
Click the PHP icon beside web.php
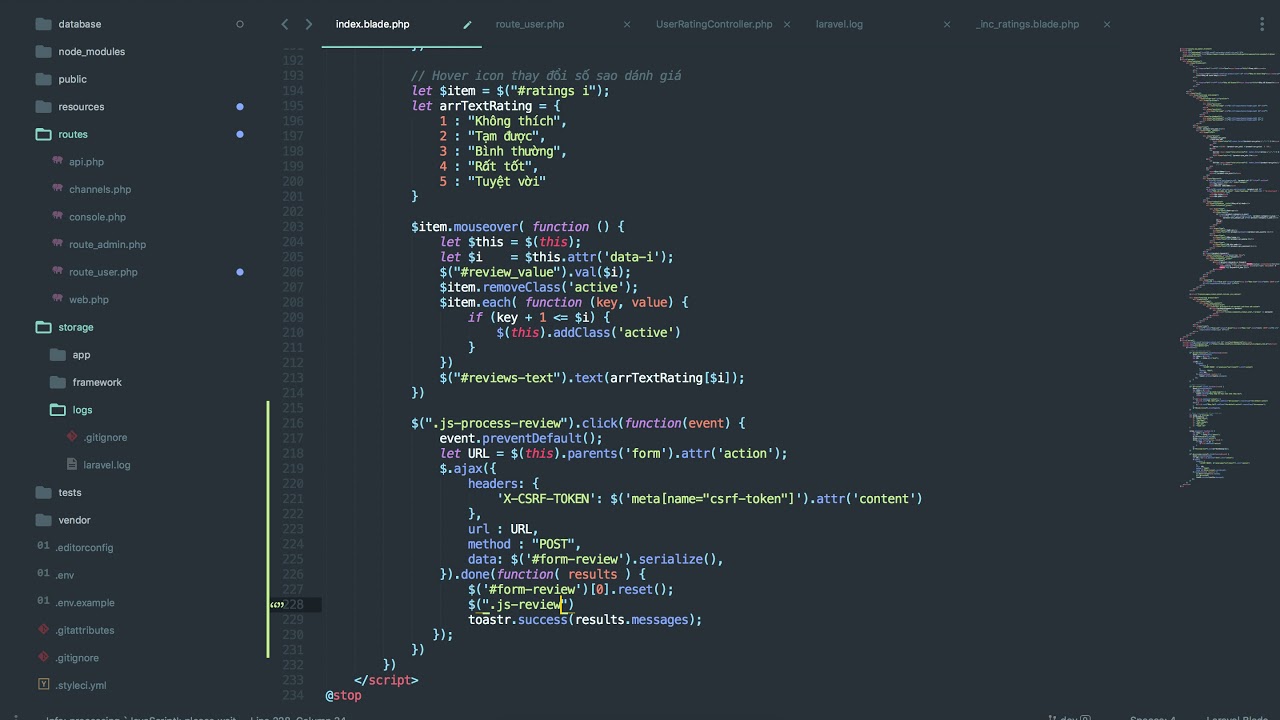tap(57, 299)
